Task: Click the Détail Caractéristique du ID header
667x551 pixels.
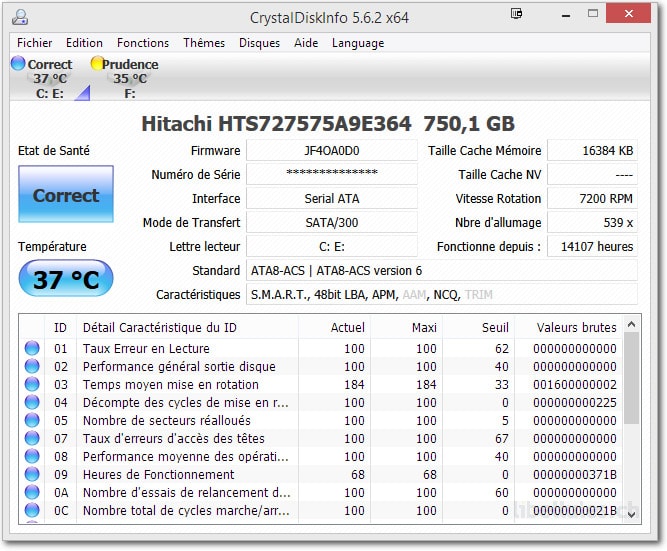Action: pyautogui.click(x=187, y=327)
